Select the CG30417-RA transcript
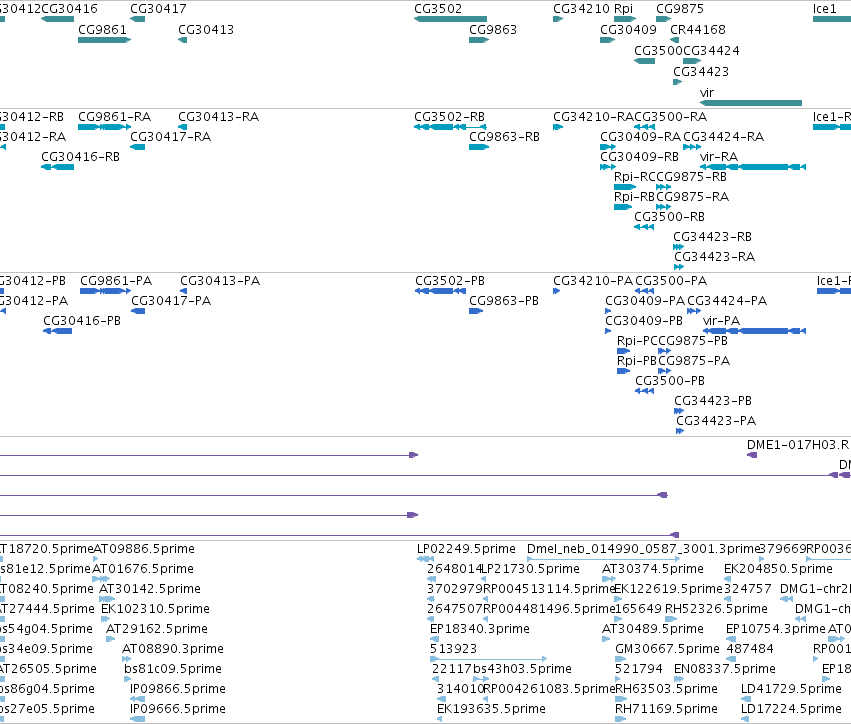Image resolution: width=851 pixels, height=724 pixels. 137,147
